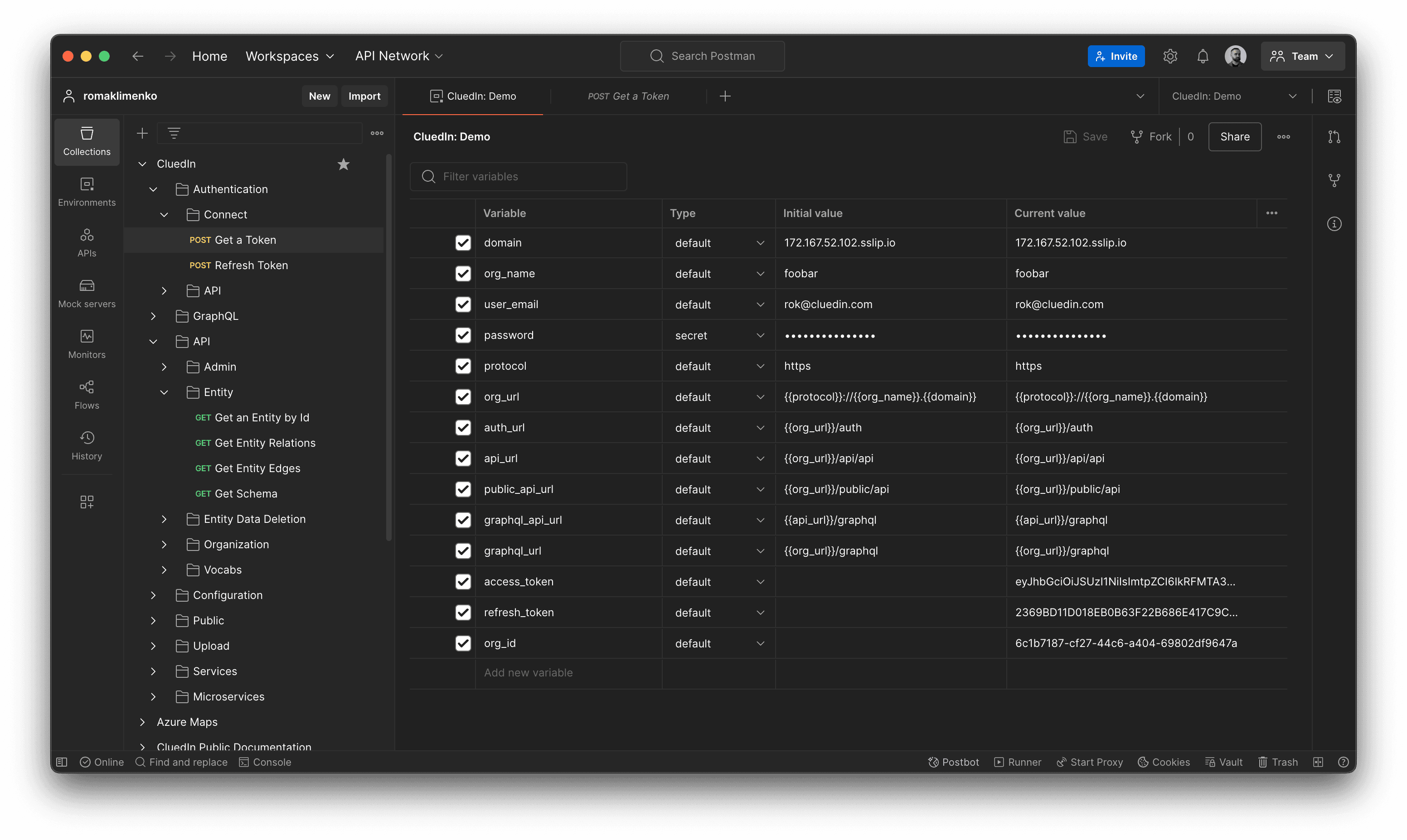Uncheck the org_id variable checkbox

(x=463, y=643)
